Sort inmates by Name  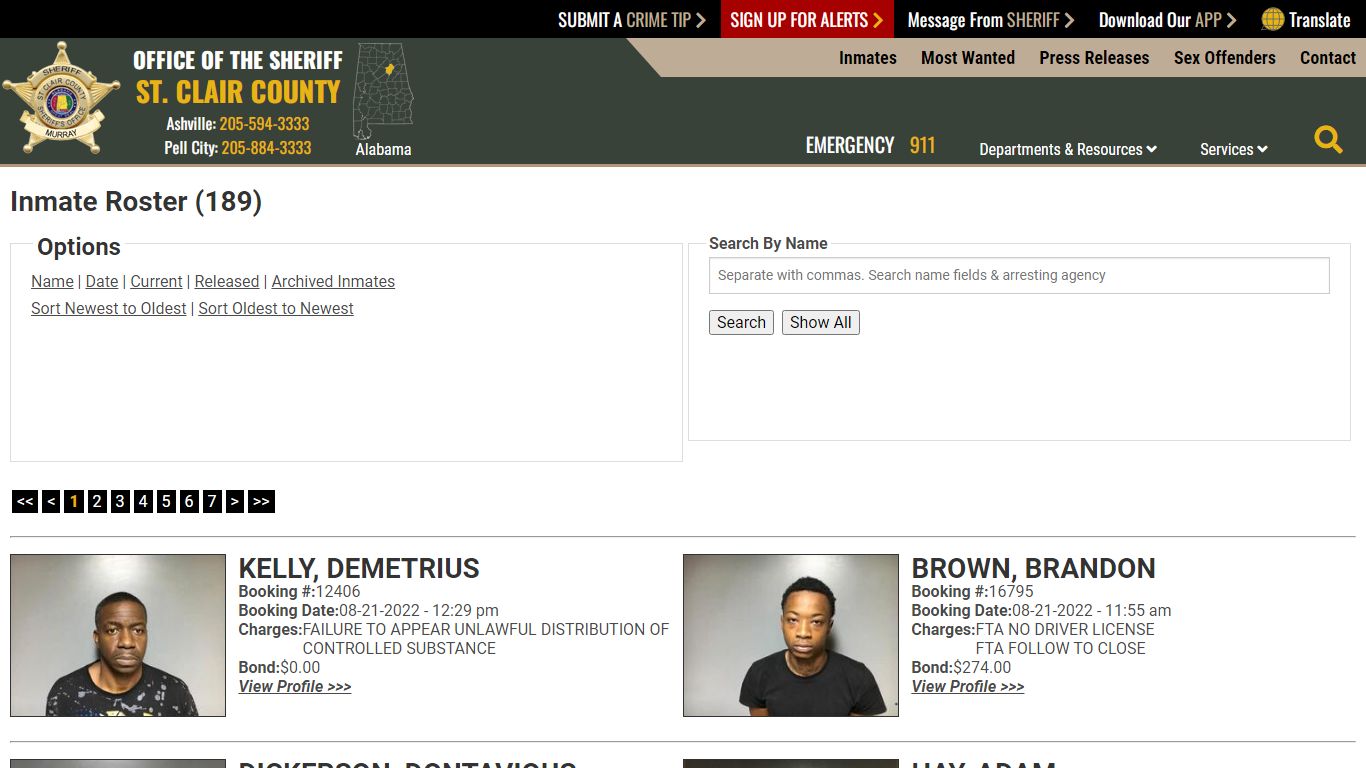pos(52,282)
